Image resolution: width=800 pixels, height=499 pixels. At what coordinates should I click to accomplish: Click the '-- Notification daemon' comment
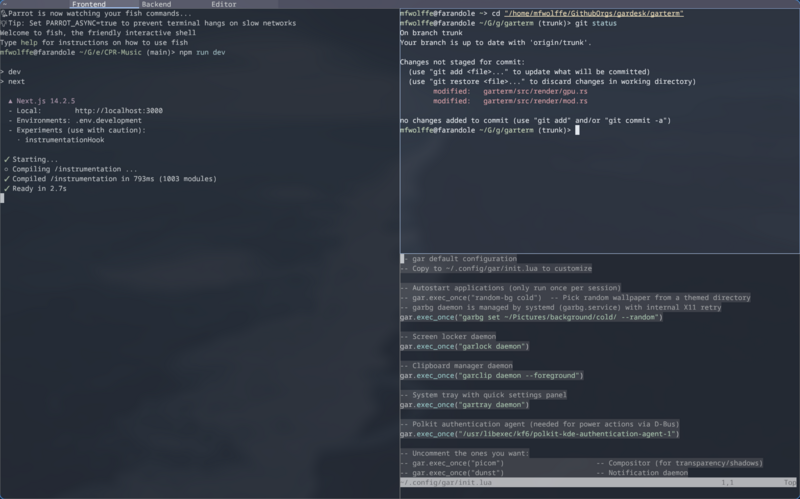642,472
